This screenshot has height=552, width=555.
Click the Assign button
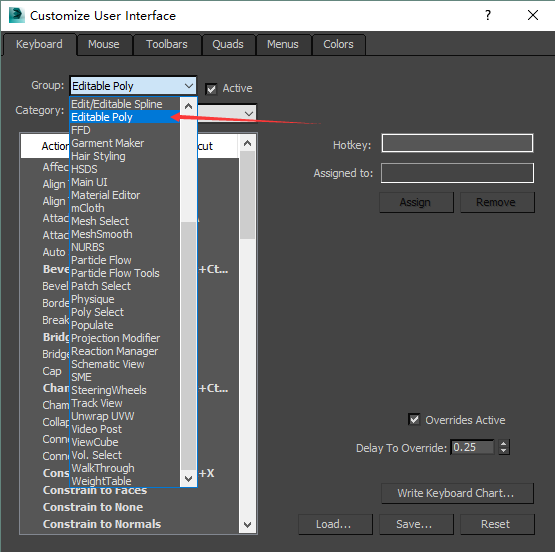pyautogui.click(x=416, y=202)
